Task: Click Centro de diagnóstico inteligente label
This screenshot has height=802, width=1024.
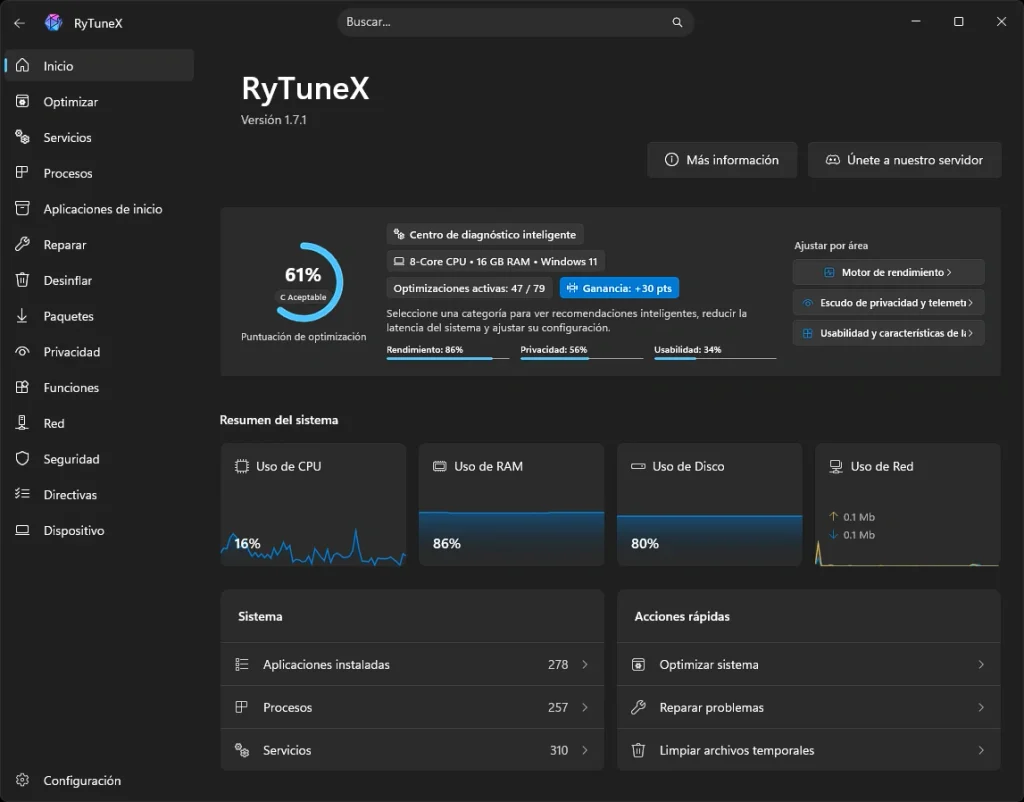Action: (485, 234)
